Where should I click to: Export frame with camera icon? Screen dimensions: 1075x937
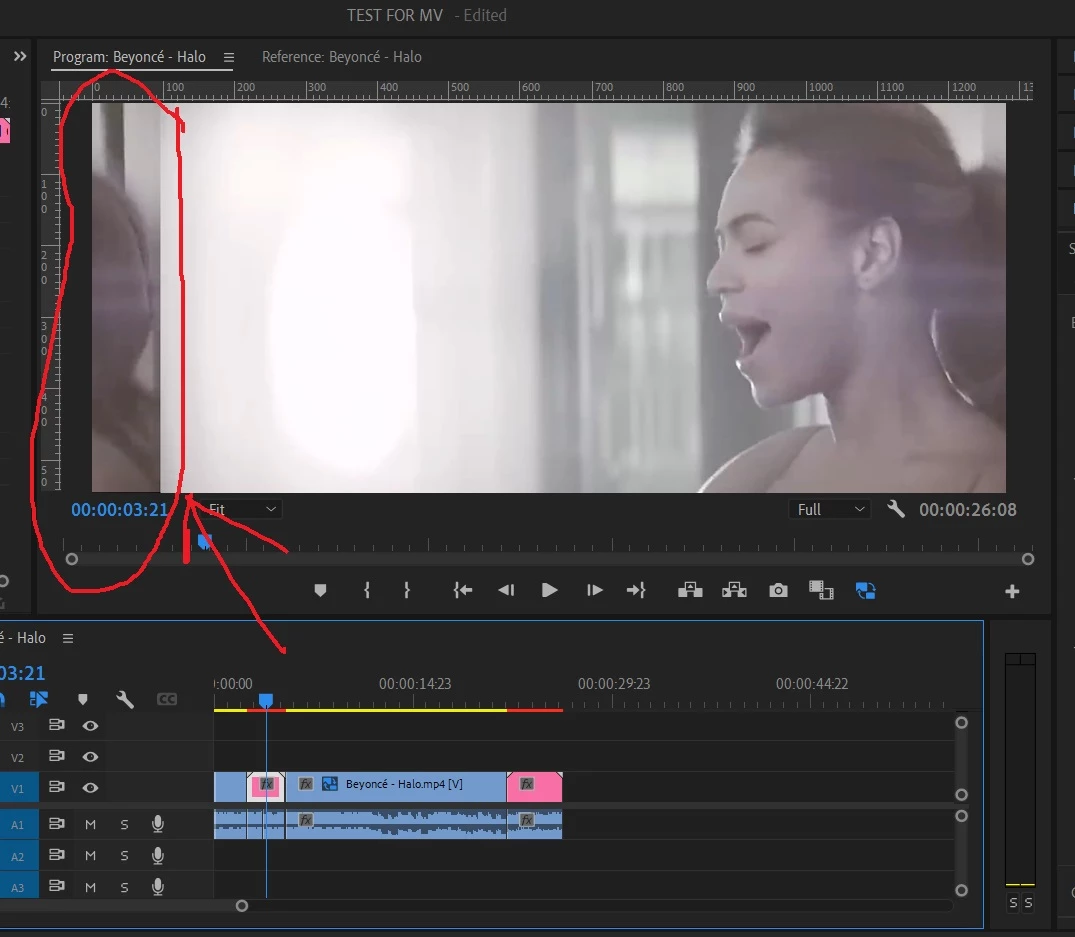[x=778, y=590]
